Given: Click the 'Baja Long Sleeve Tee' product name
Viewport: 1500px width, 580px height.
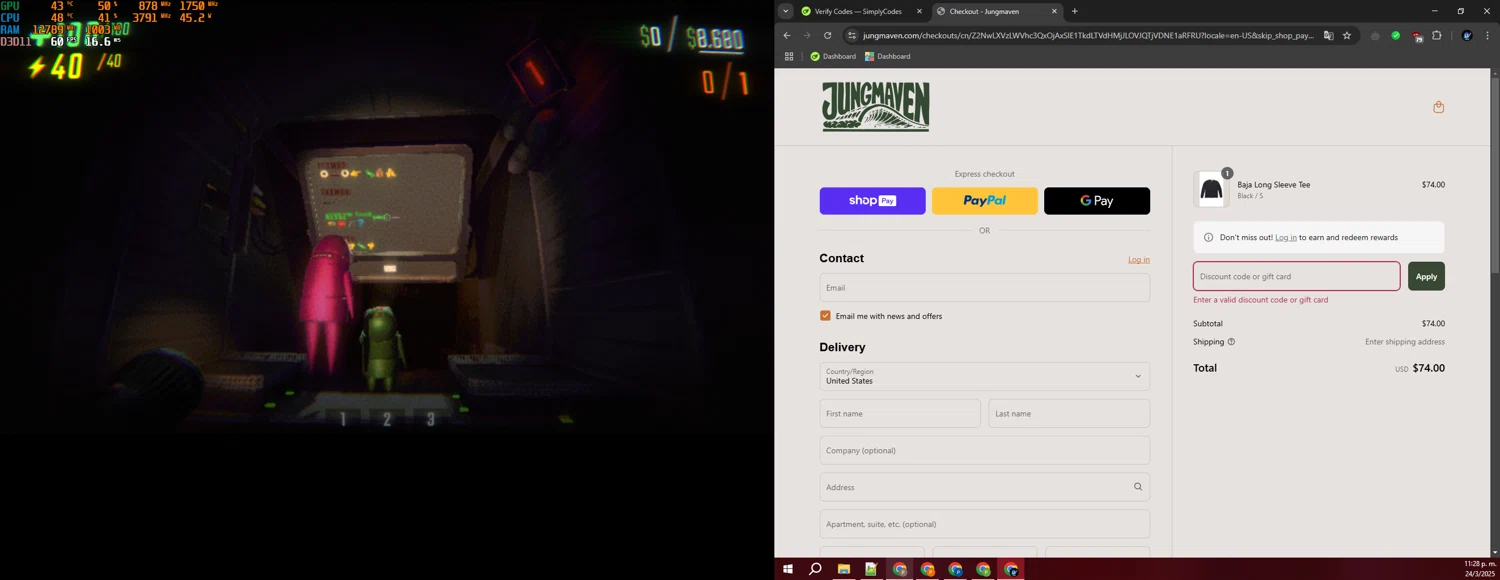Looking at the screenshot, I should (1273, 185).
